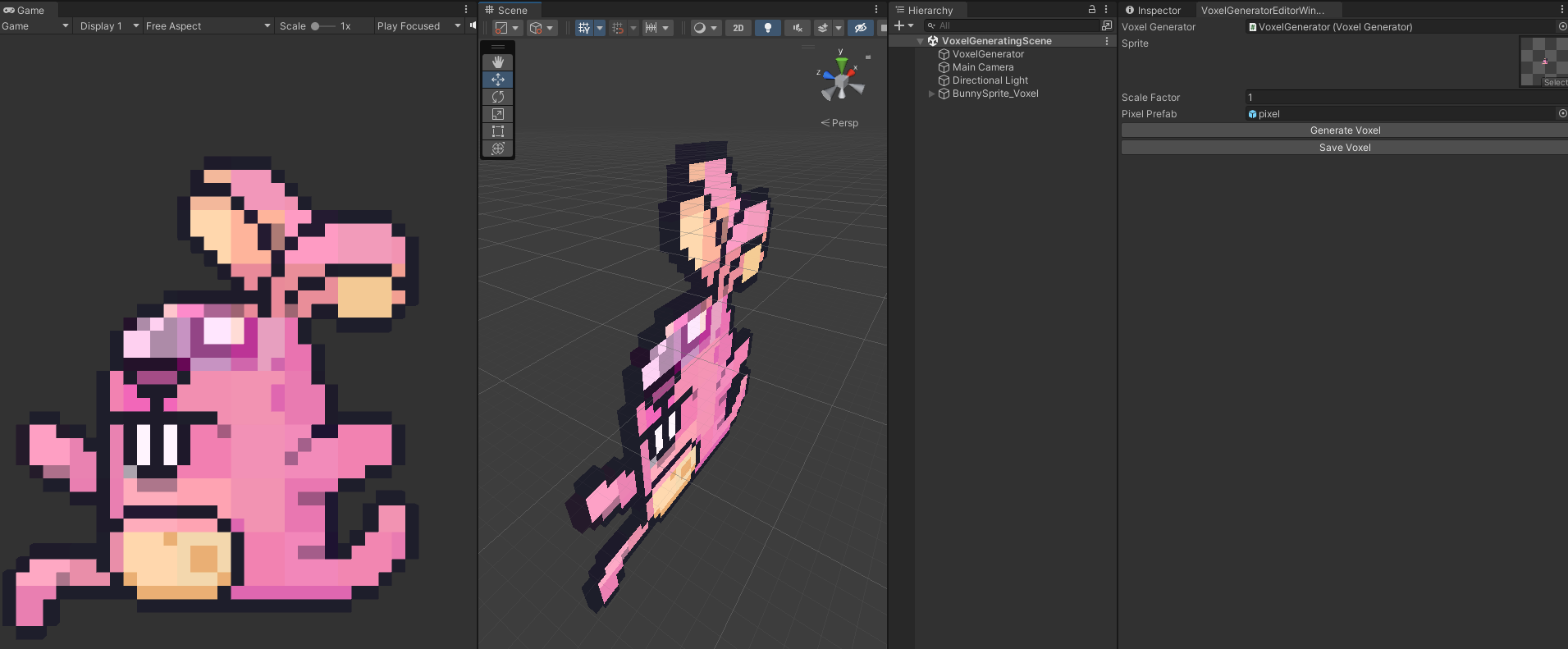This screenshot has width=1568, height=649.
Task: Toggle grid visibility on Y axis
Action: (583, 27)
